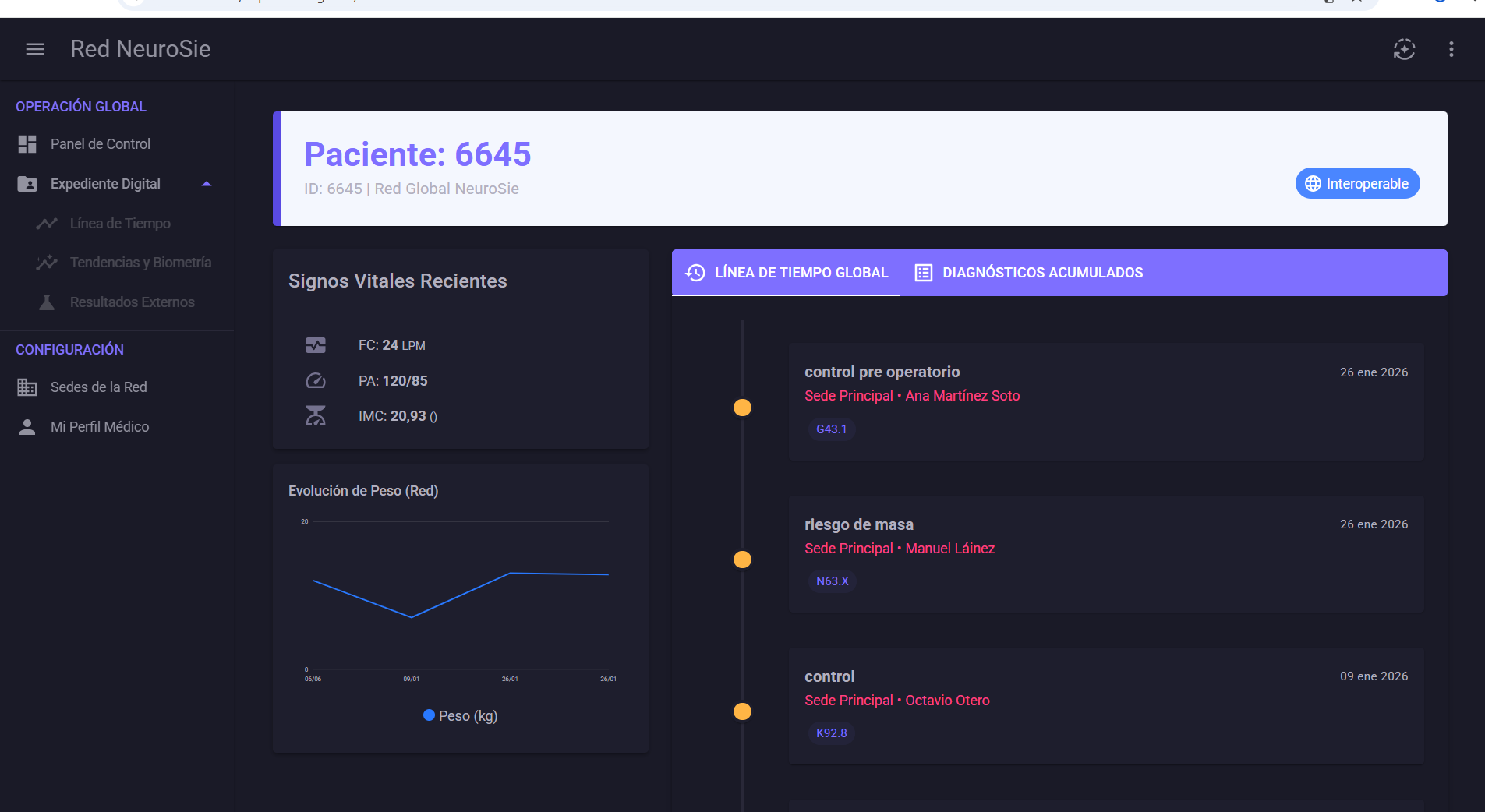The height and width of the screenshot is (812, 1485).
Task: Click the Expediente Digital folder icon
Action: pos(27,184)
